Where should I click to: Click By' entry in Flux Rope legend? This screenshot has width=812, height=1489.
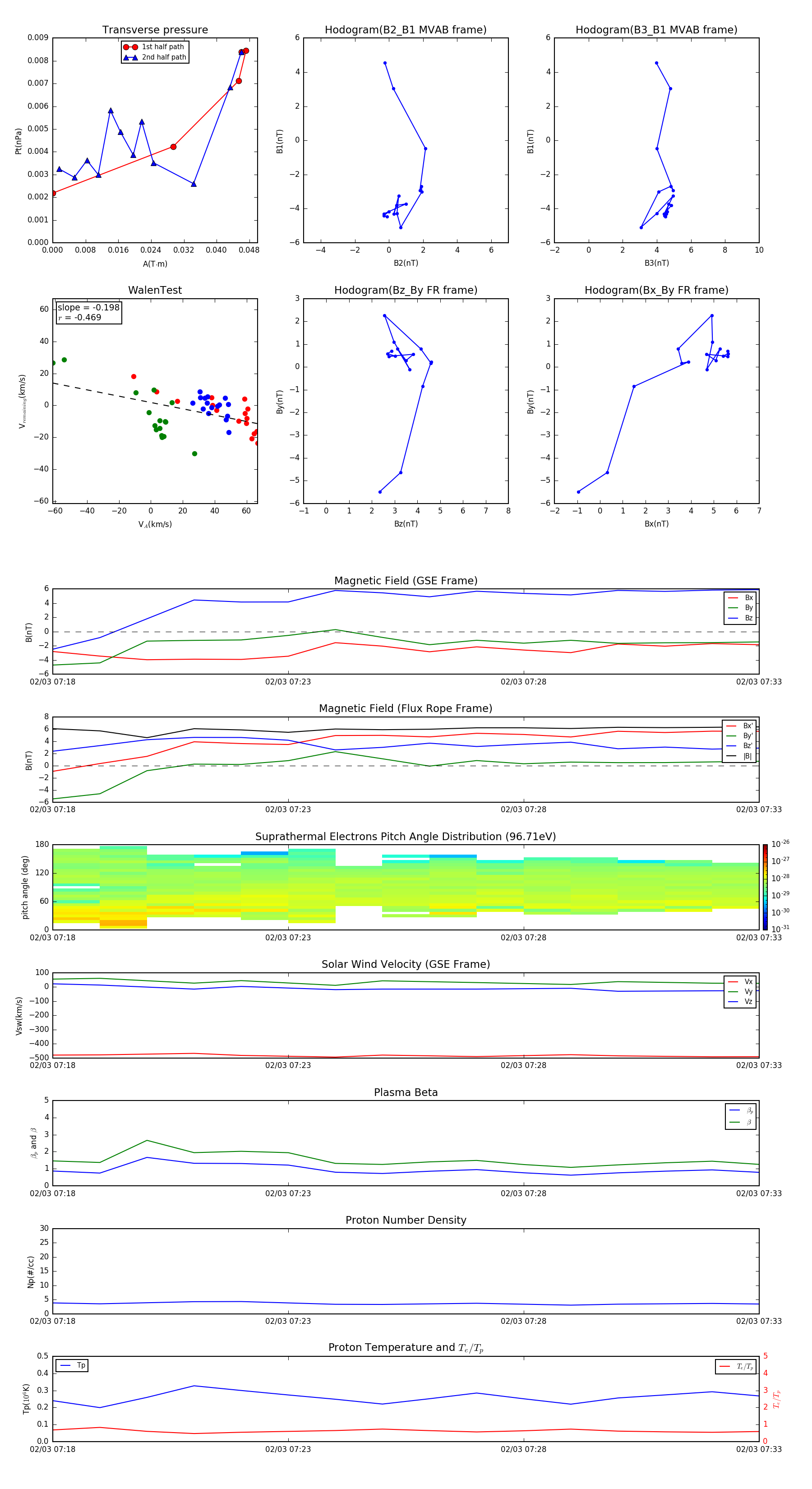pos(739,736)
